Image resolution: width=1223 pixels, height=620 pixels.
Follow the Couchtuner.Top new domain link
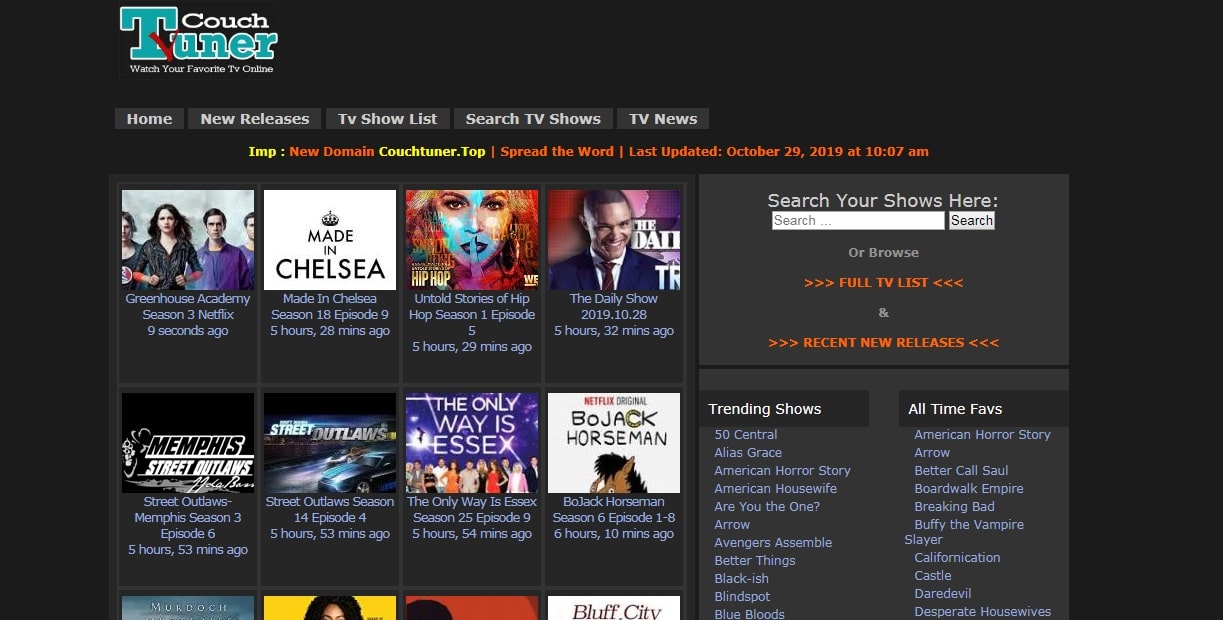point(432,152)
